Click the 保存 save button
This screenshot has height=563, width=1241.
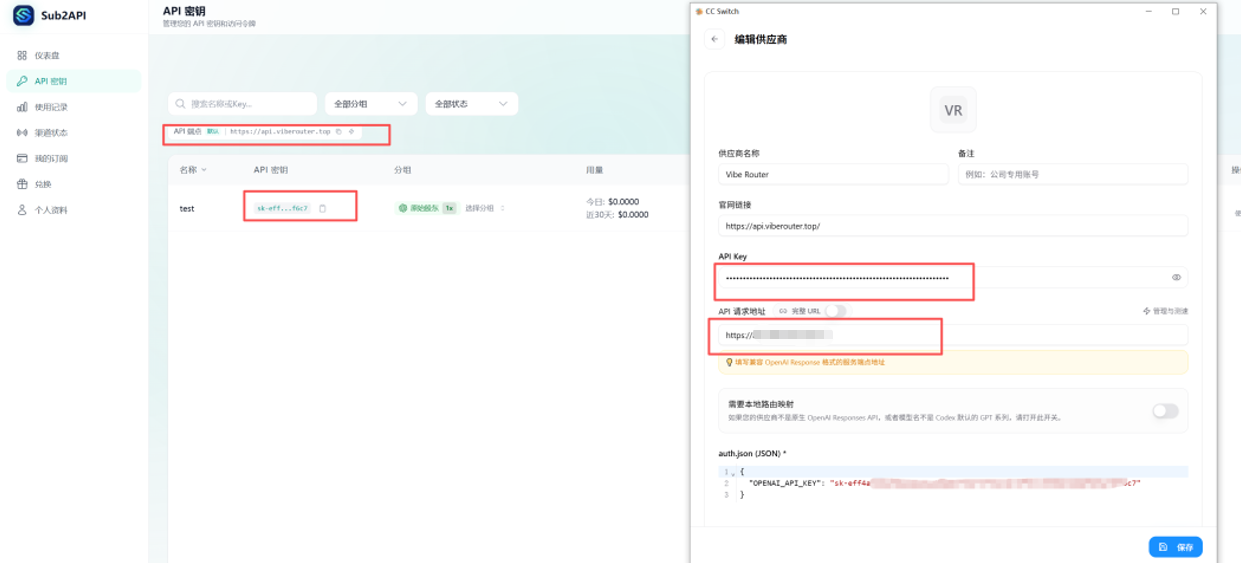1175,547
